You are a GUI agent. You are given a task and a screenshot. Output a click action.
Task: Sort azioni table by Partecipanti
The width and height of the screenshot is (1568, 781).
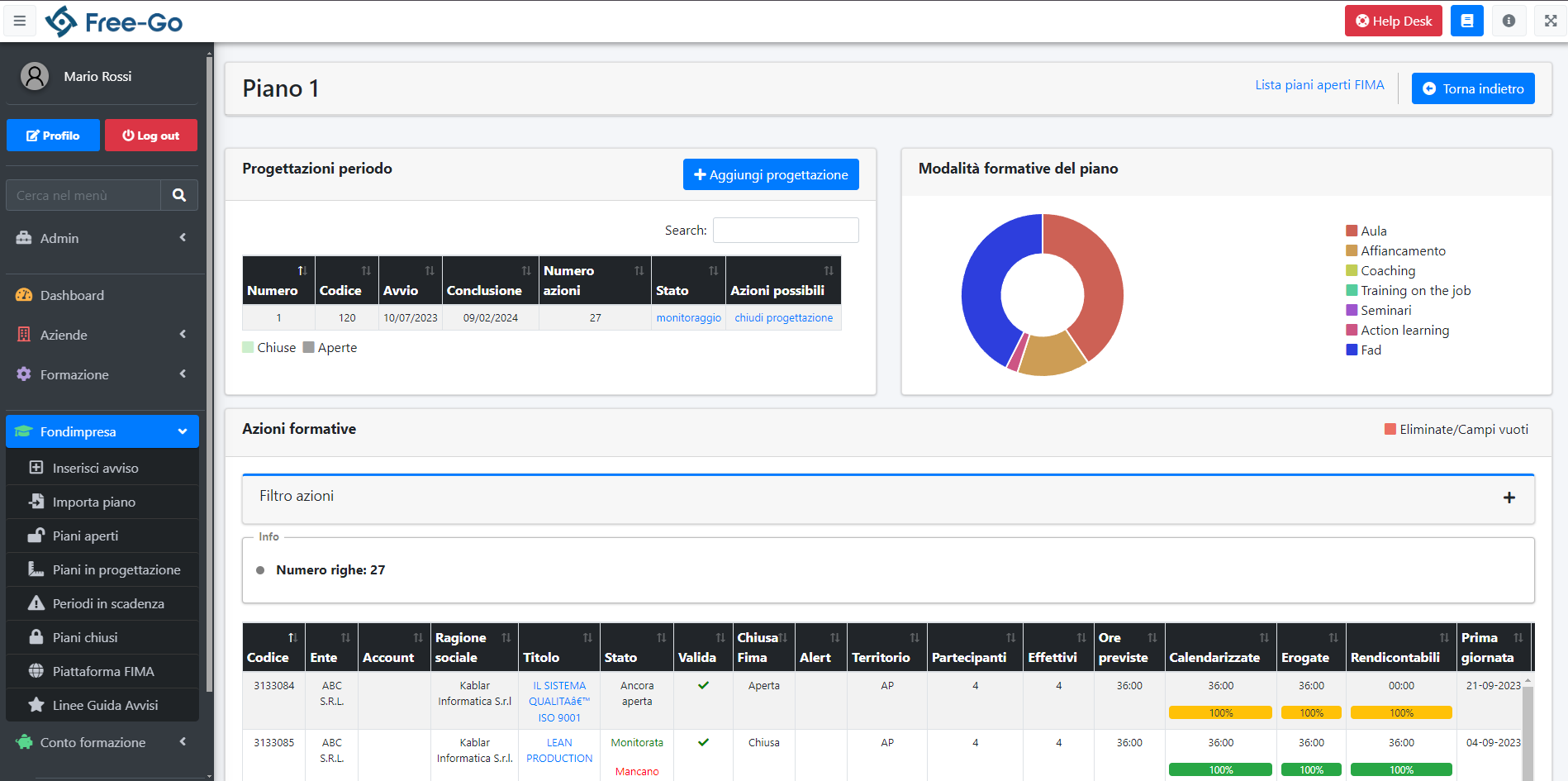pyautogui.click(x=975, y=647)
